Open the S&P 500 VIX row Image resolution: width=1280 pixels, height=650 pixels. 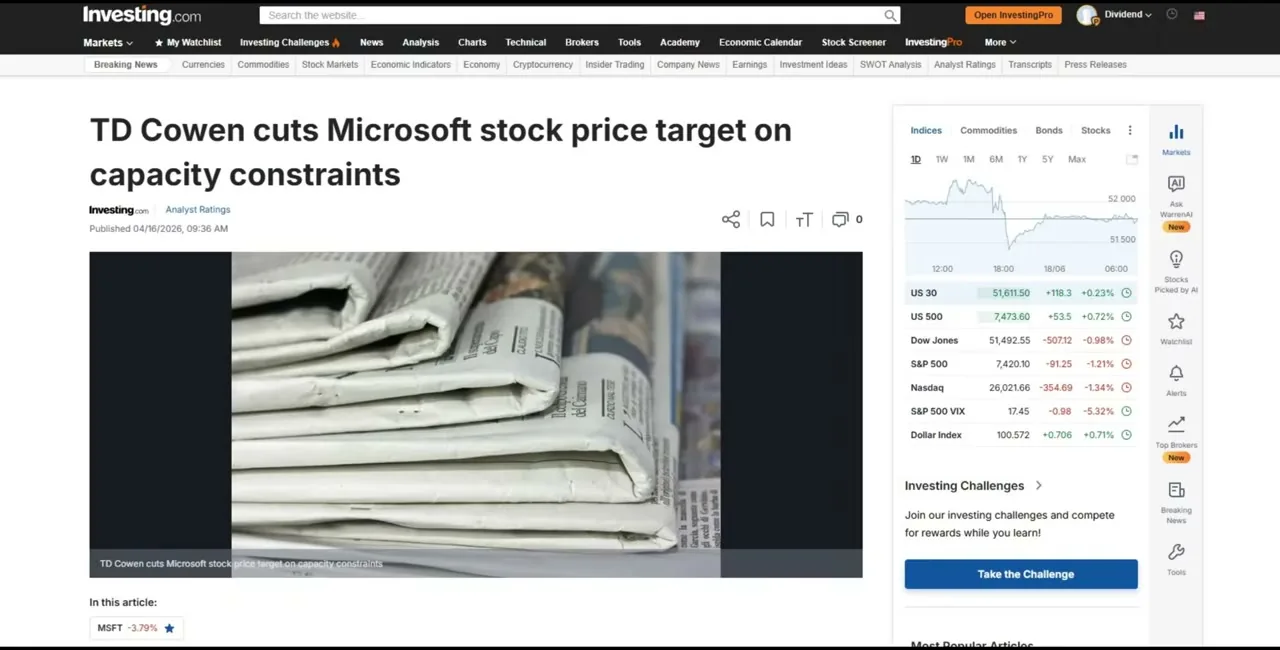tap(1021, 411)
